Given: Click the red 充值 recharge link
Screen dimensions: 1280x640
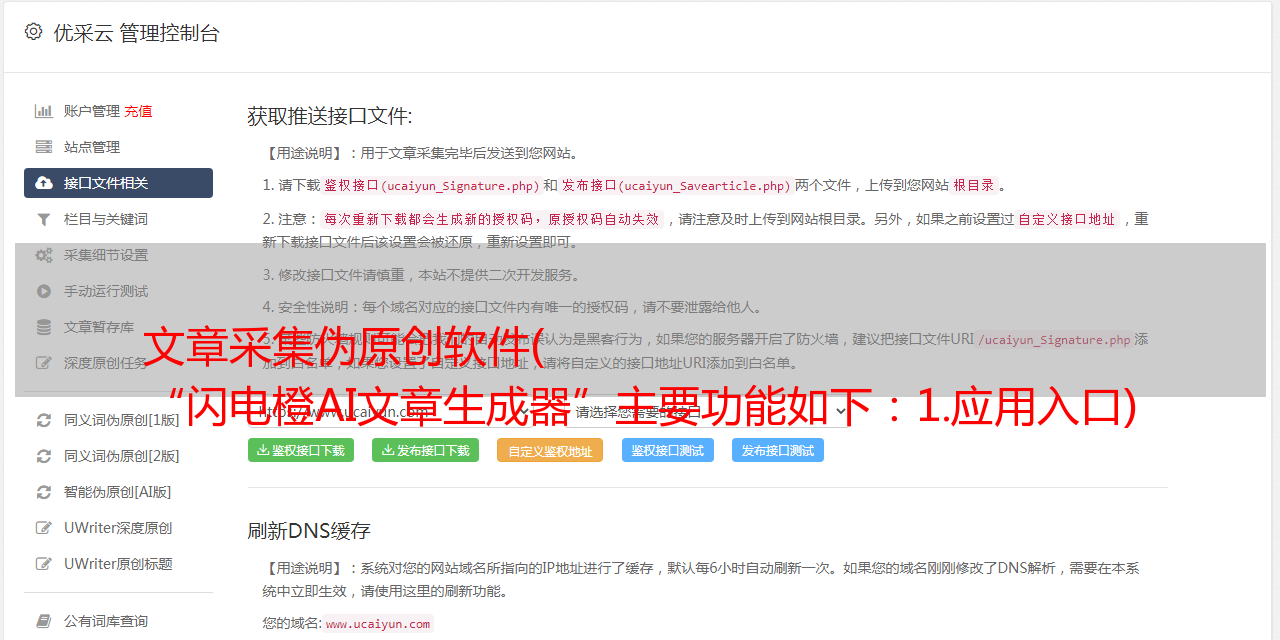Looking at the screenshot, I should pyautogui.click(x=138, y=111).
